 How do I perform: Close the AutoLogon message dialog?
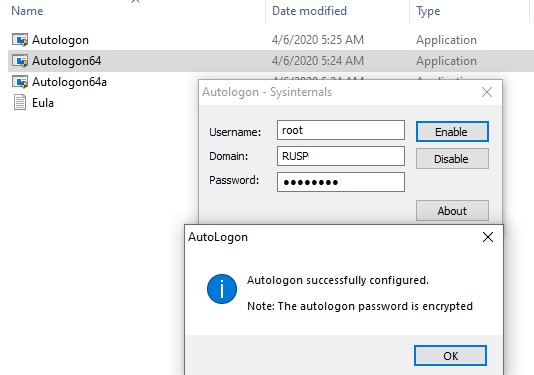(488, 237)
